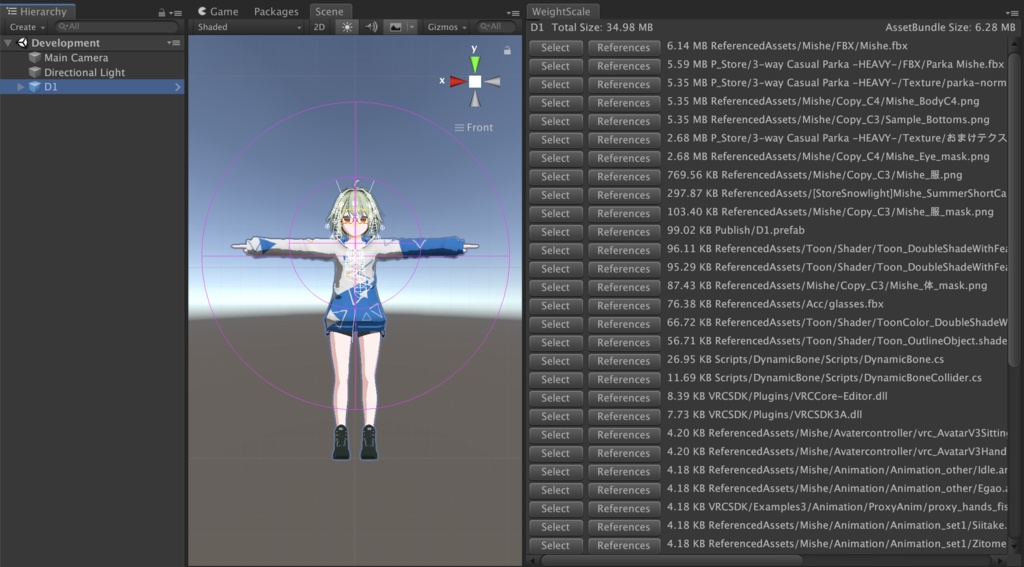Click References for DynamicBoneCollider.cs row
The image size is (1024, 567).
(624, 380)
